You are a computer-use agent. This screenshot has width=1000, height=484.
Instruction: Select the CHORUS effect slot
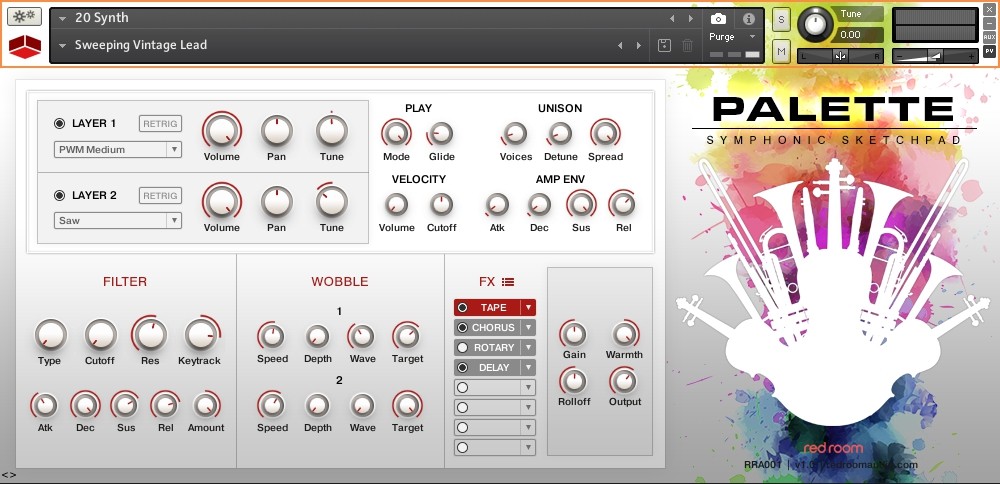tap(494, 328)
